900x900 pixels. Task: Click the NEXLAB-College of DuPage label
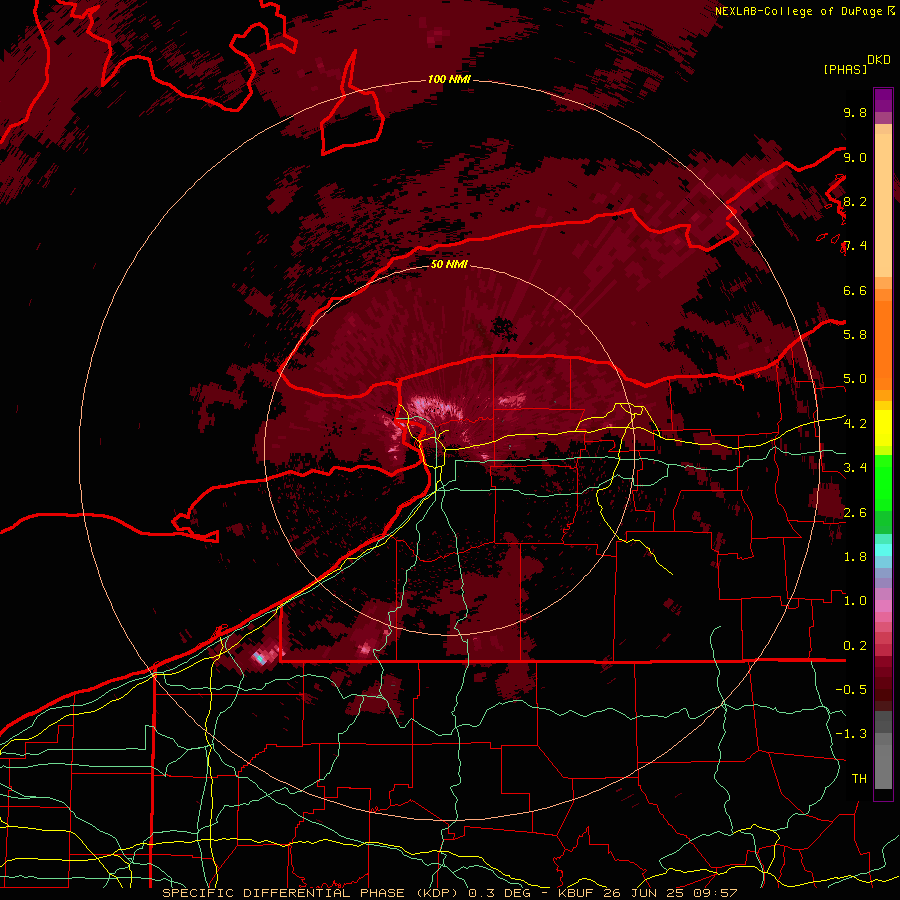[x=798, y=11]
